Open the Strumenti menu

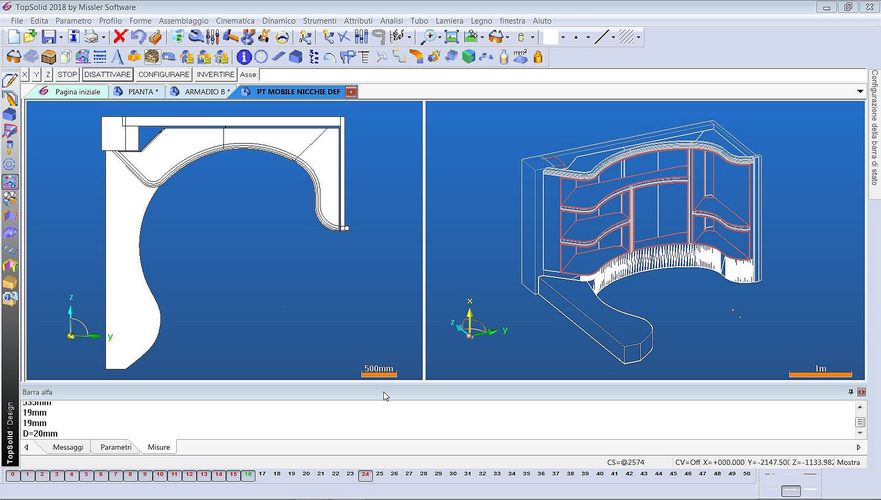click(x=319, y=21)
